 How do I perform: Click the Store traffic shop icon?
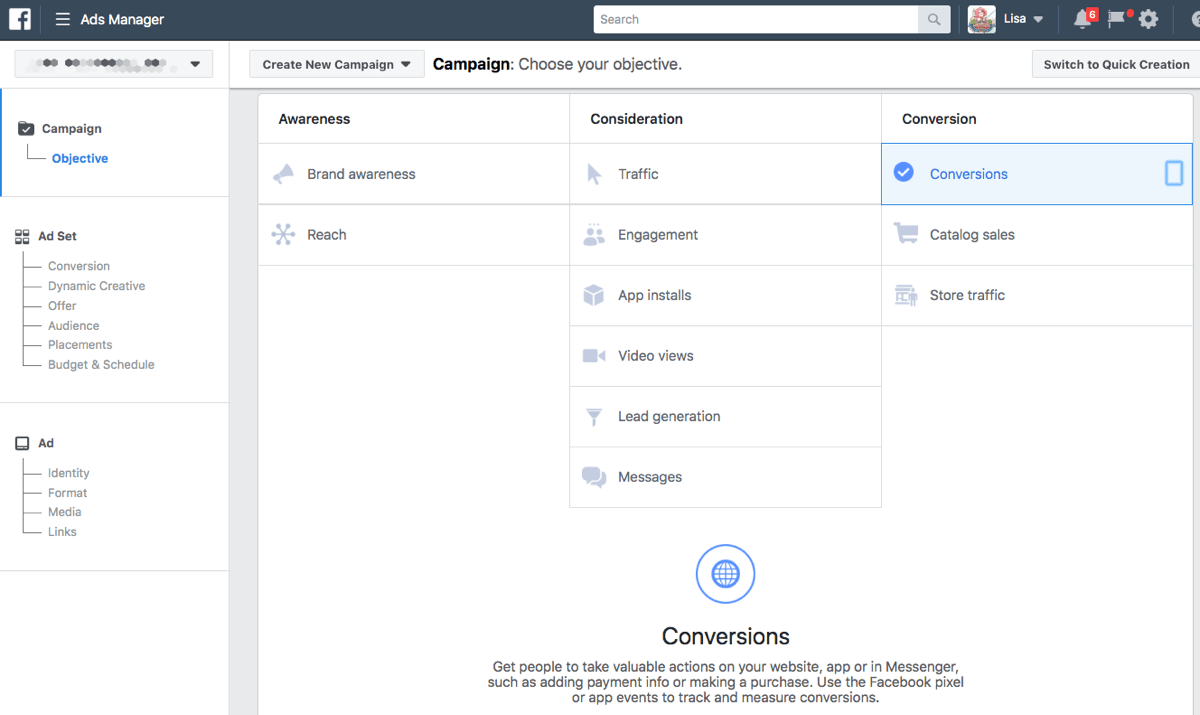coord(906,295)
